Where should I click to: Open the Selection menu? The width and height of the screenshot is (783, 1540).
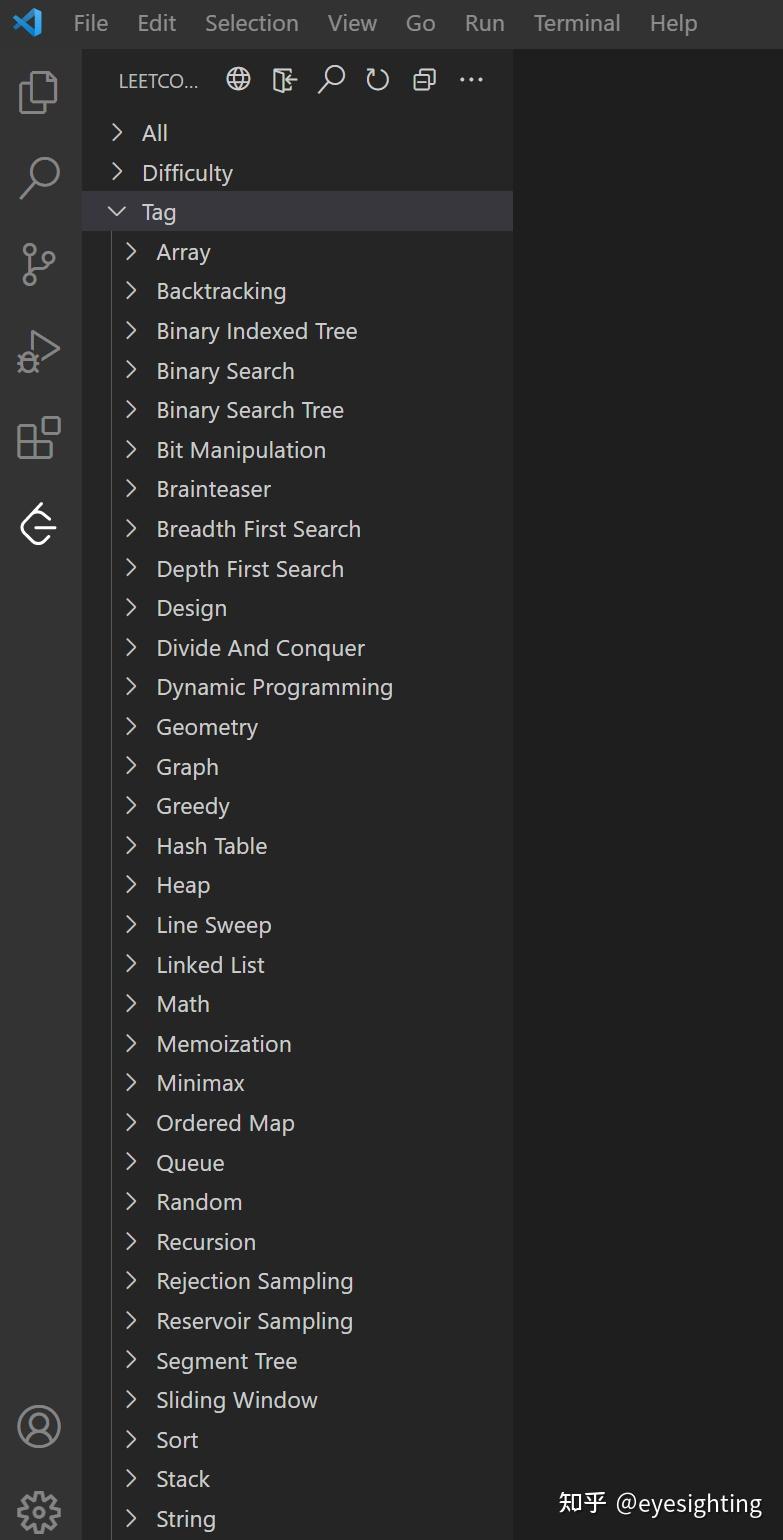tap(251, 23)
